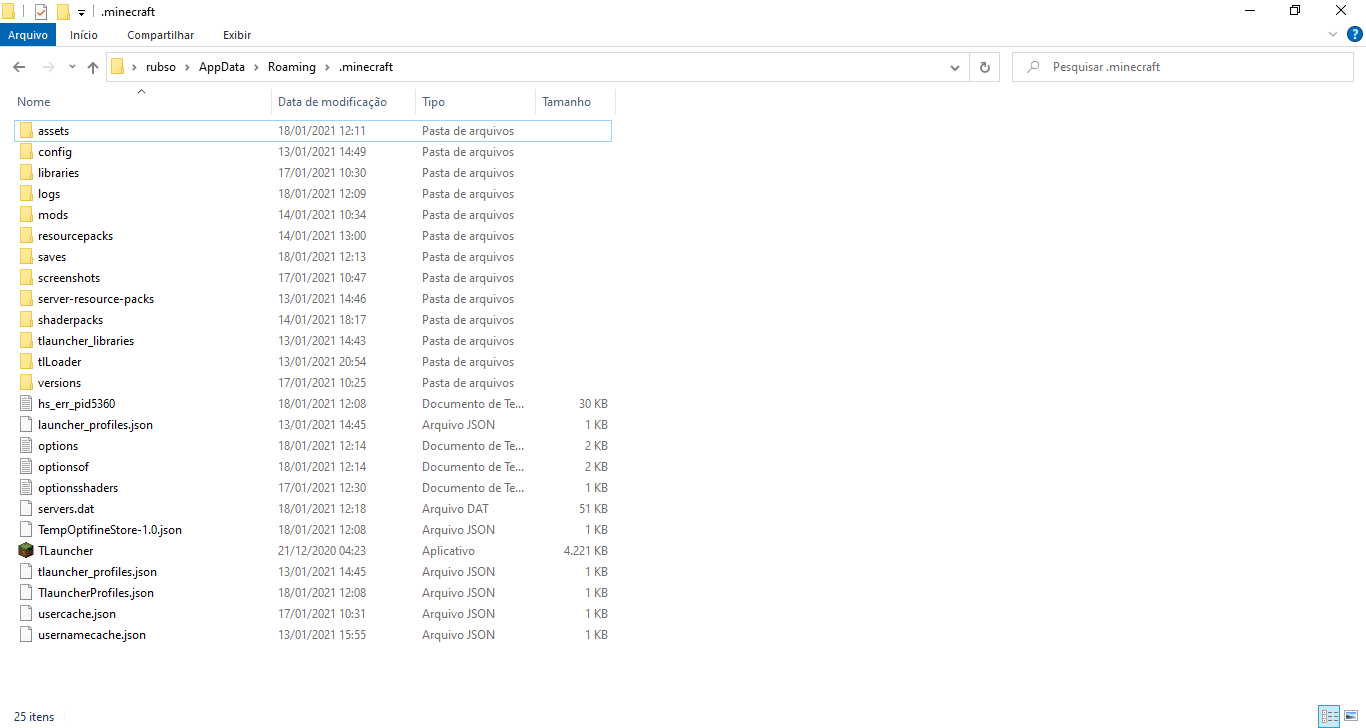Open the breadcrumb chevron between Roaming and .minecraft
The height and width of the screenshot is (728, 1366).
pyautogui.click(x=327, y=67)
